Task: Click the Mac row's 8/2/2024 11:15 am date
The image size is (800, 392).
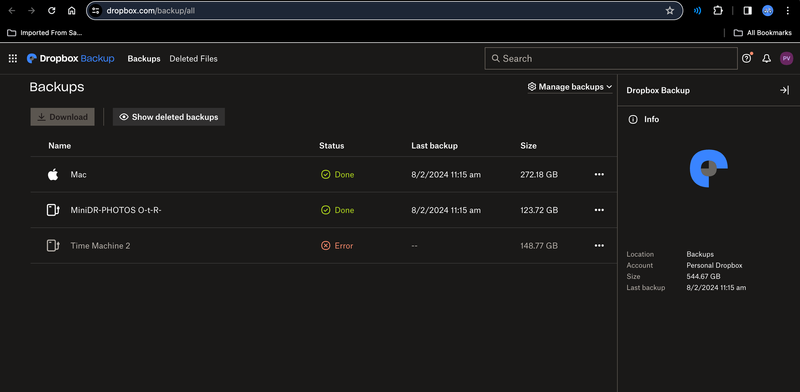Action: 446,175
